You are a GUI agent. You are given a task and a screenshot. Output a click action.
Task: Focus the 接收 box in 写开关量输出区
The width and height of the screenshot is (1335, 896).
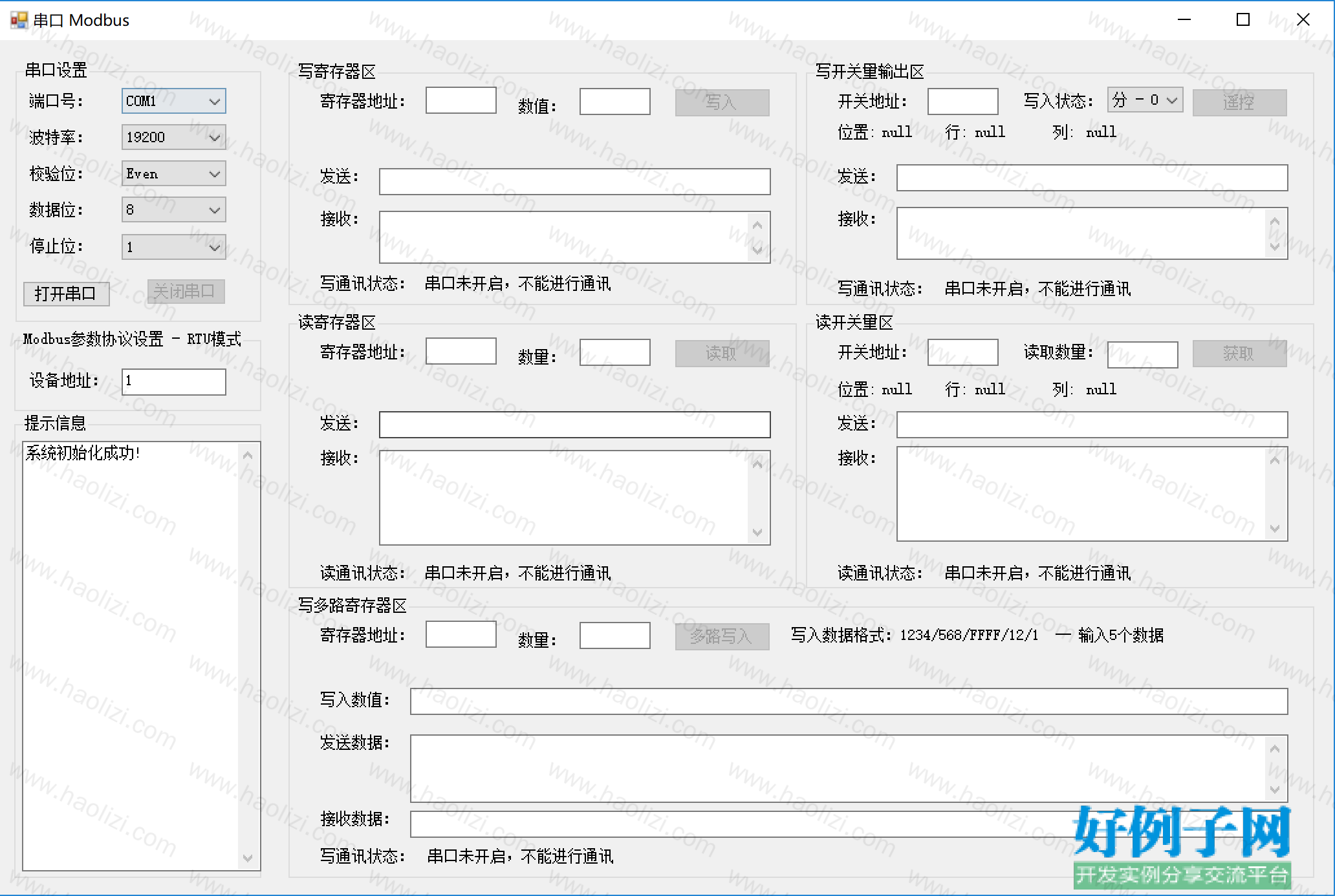click(x=1092, y=233)
